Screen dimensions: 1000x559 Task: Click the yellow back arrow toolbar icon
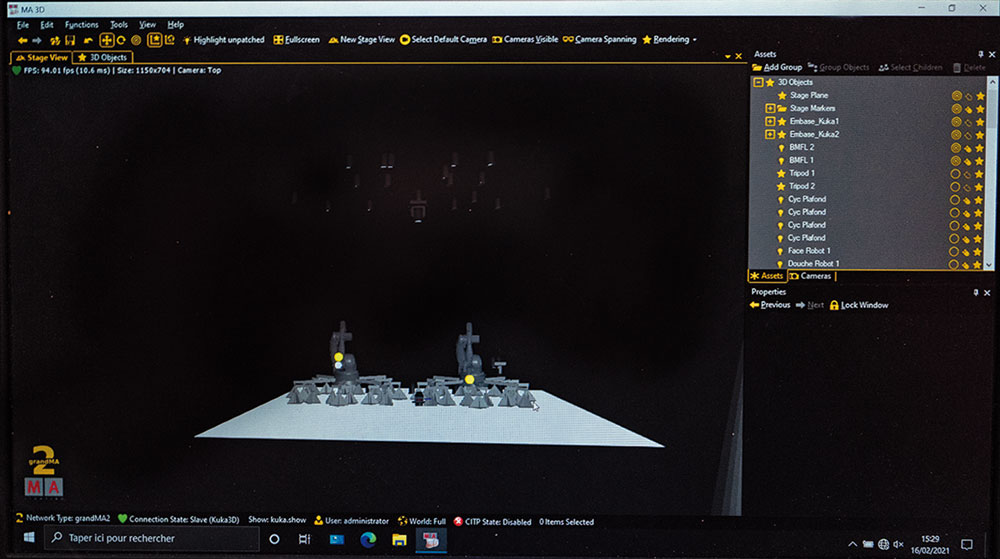tap(22, 40)
